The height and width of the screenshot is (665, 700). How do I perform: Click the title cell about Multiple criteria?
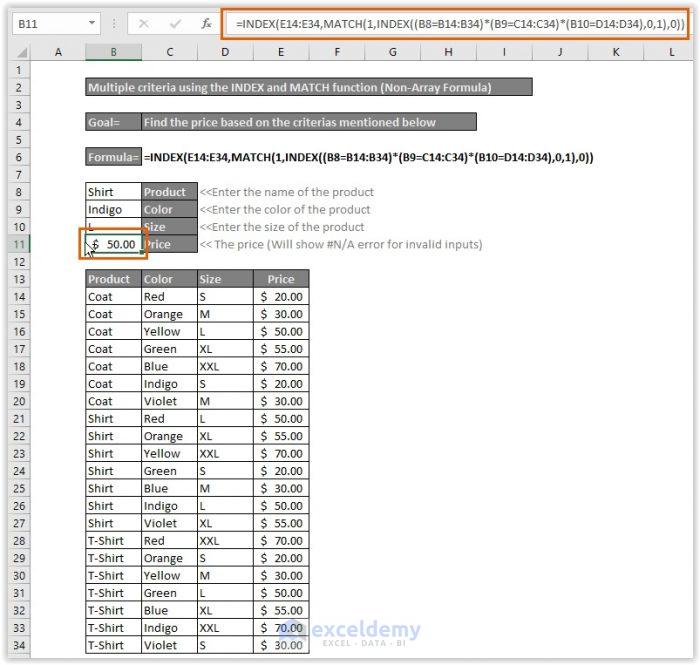pyautogui.click(x=309, y=87)
